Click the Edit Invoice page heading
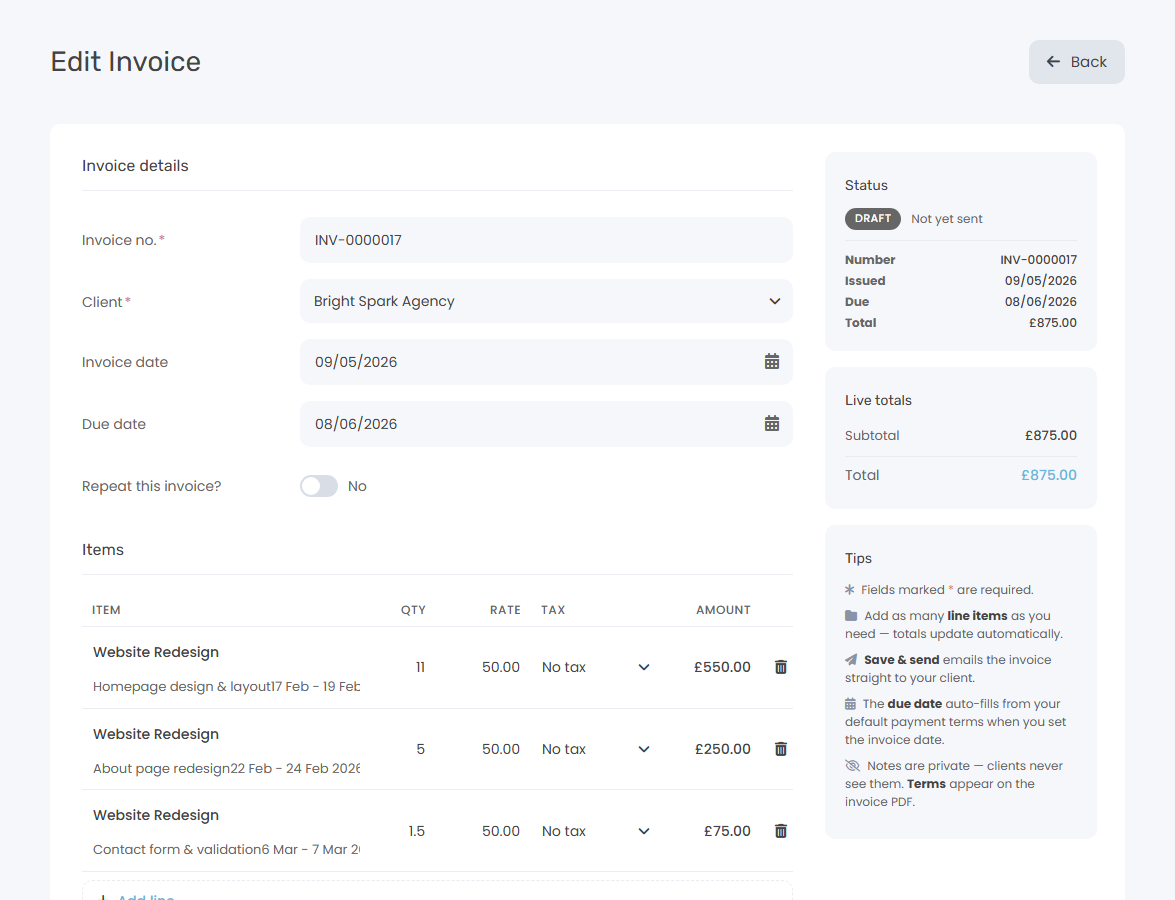The width and height of the screenshot is (1175, 900). coord(126,61)
